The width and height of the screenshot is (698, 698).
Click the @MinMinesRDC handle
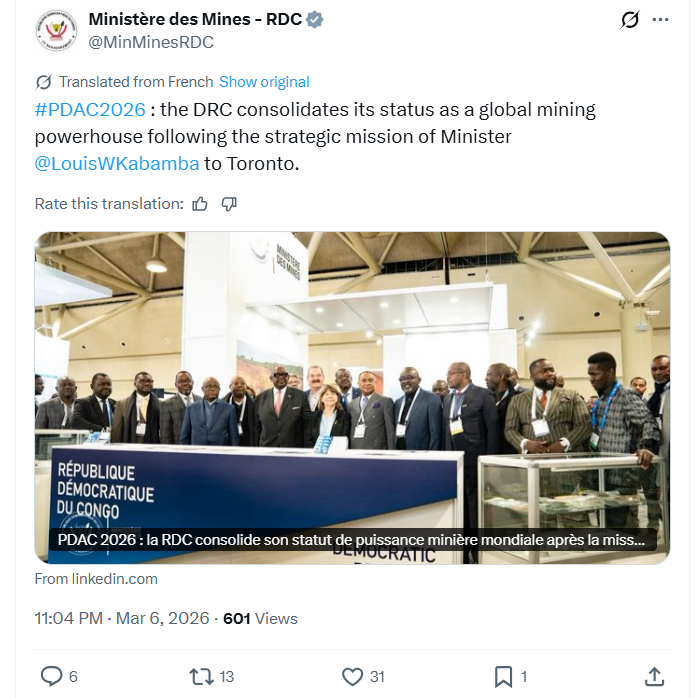coord(151,42)
